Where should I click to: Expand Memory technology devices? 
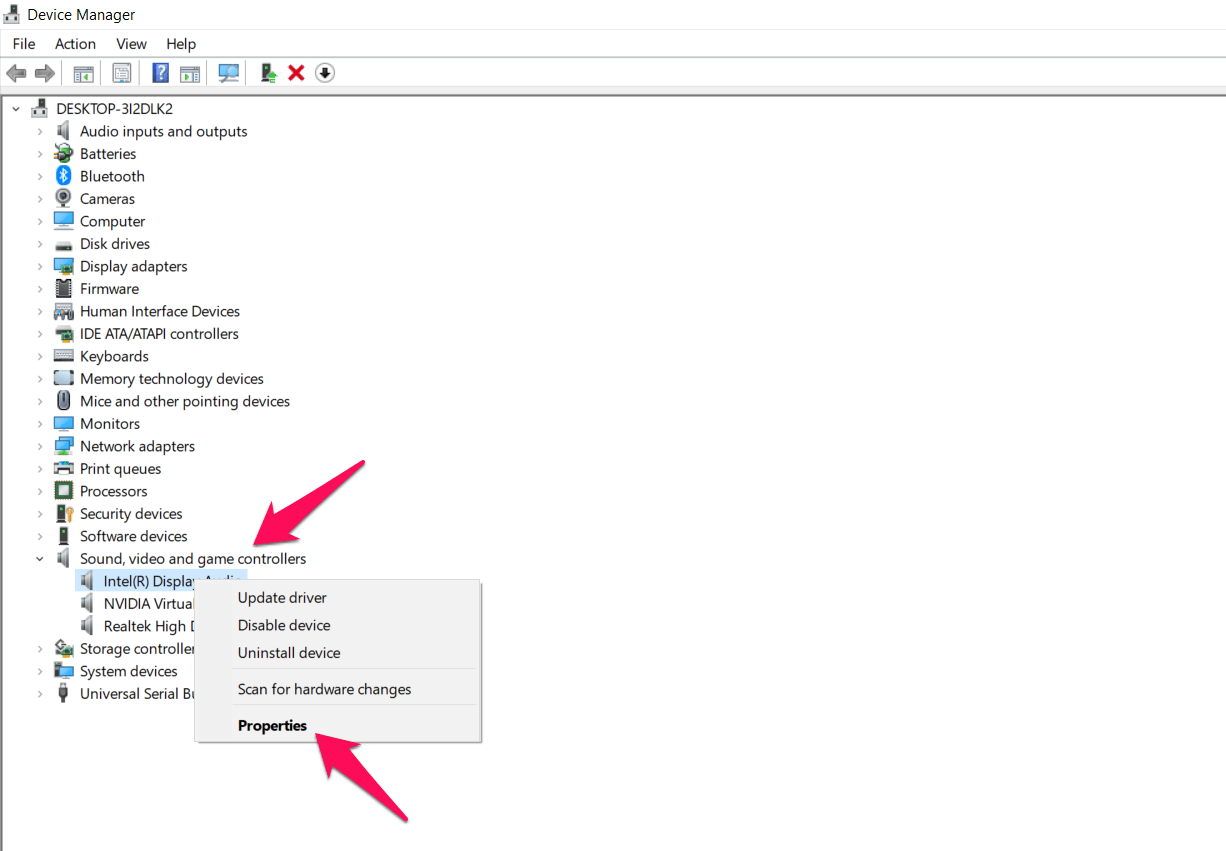point(40,379)
